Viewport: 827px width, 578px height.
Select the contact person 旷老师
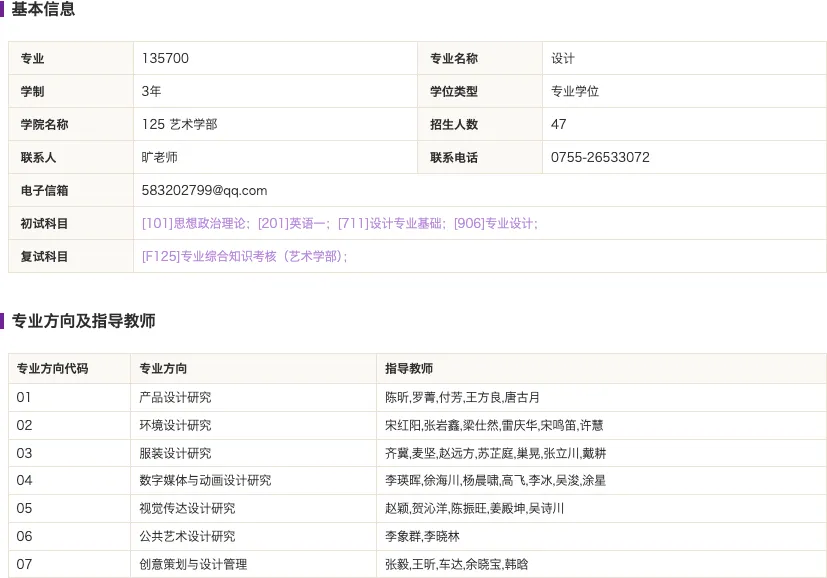pos(159,157)
